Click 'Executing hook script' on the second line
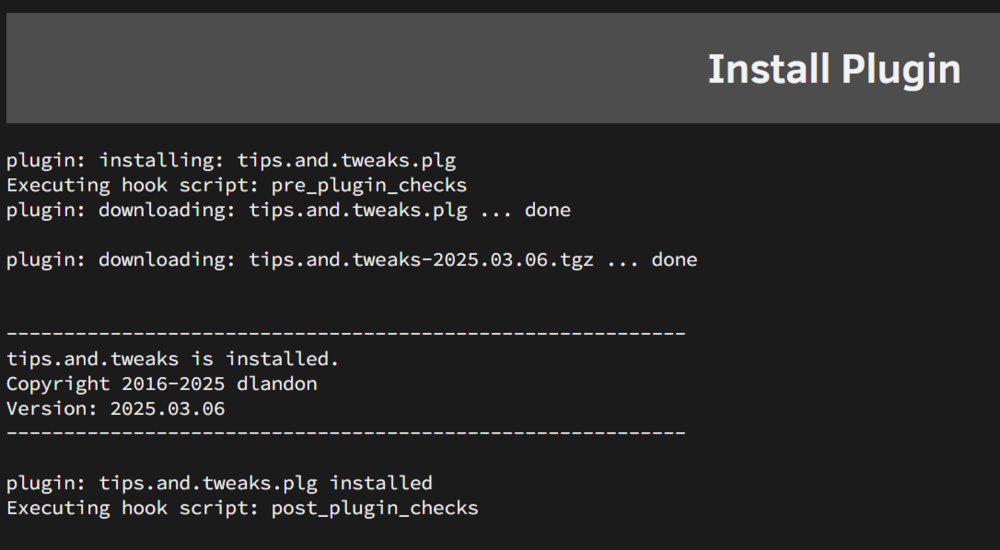1000x550 pixels. pyautogui.click(x=133, y=186)
